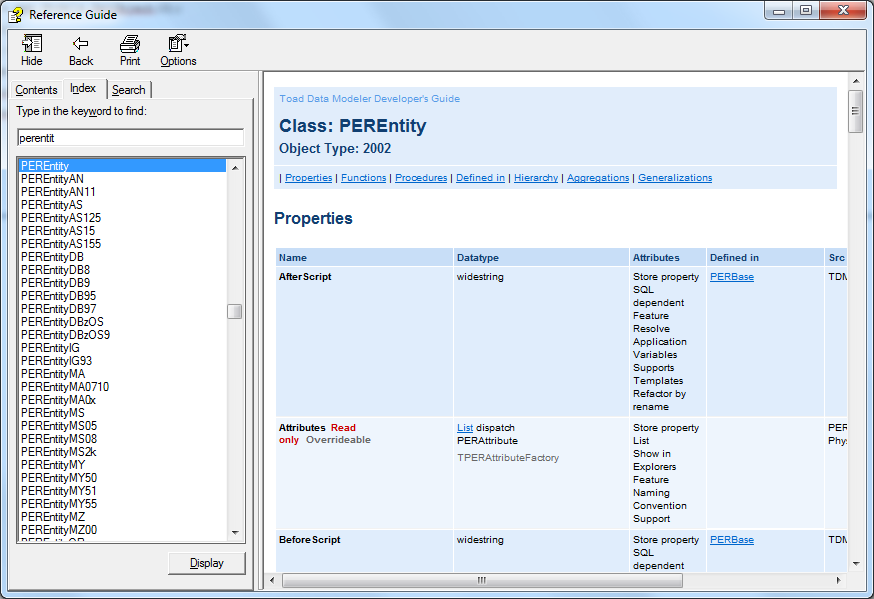874x599 pixels.
Task: Click the Display button
Action: click(207, 563)
